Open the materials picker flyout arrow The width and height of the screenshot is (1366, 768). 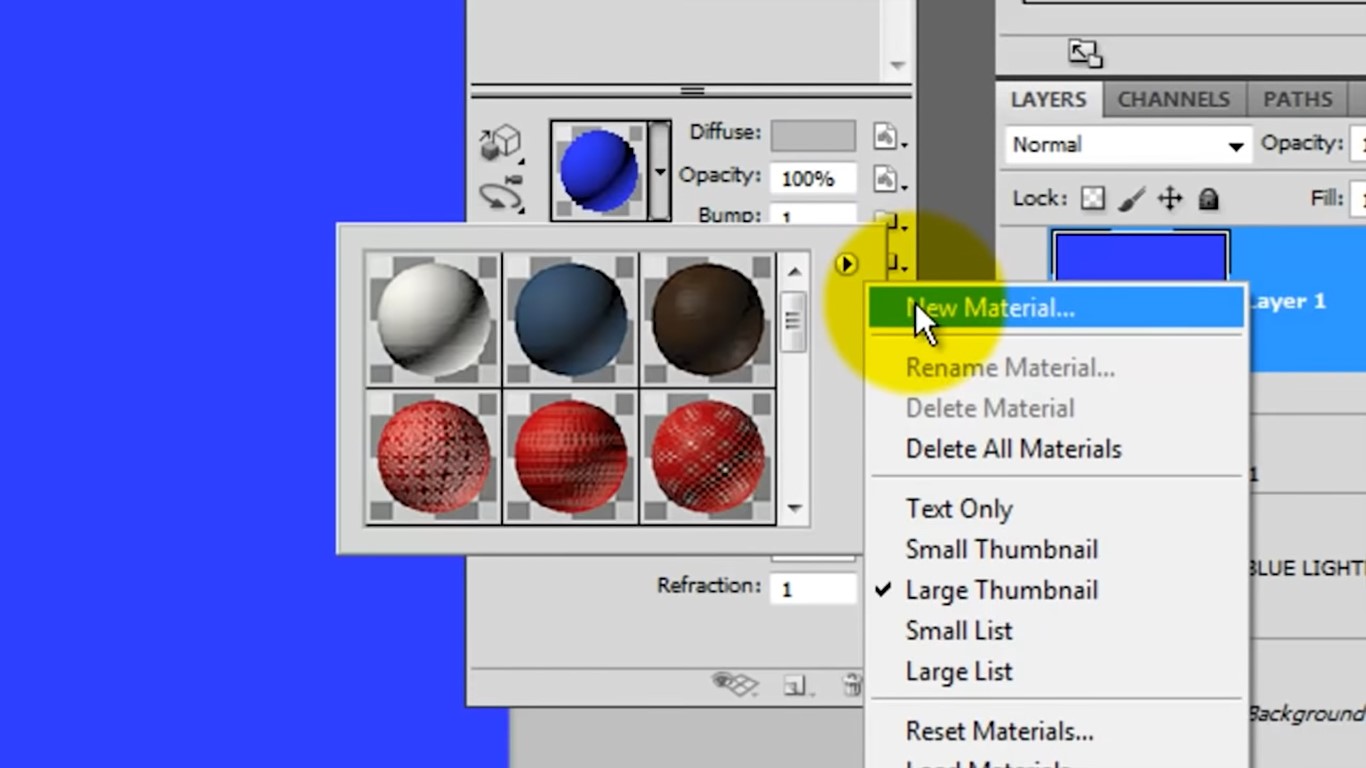pyautogui.click(x=846, y=264)
